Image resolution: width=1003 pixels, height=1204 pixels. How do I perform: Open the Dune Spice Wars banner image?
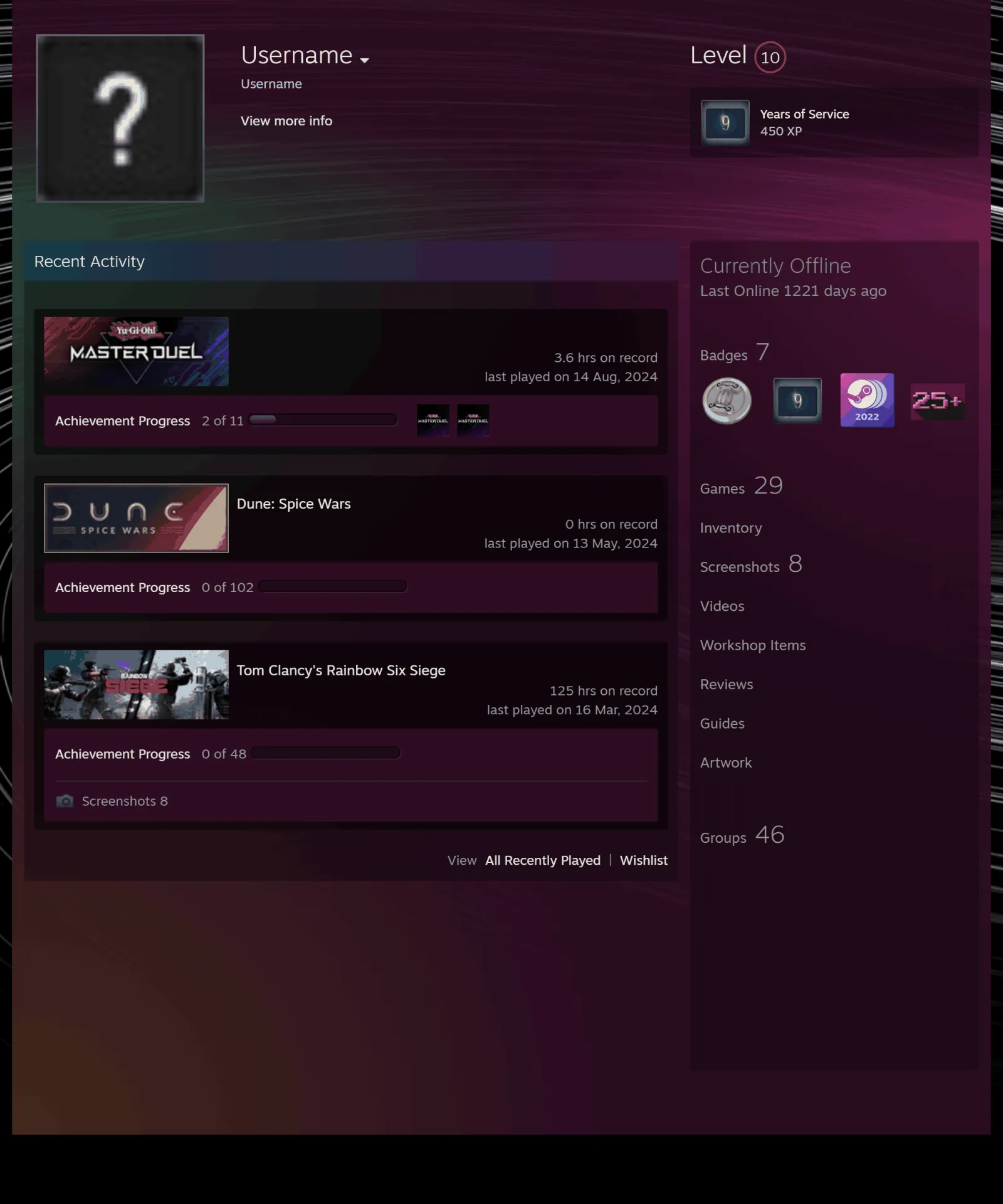tap(136, 518)
